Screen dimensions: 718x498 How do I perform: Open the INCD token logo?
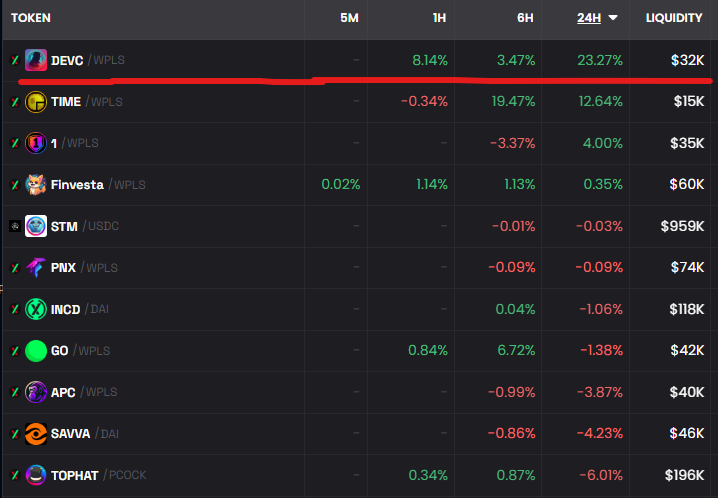click(36, 309)
